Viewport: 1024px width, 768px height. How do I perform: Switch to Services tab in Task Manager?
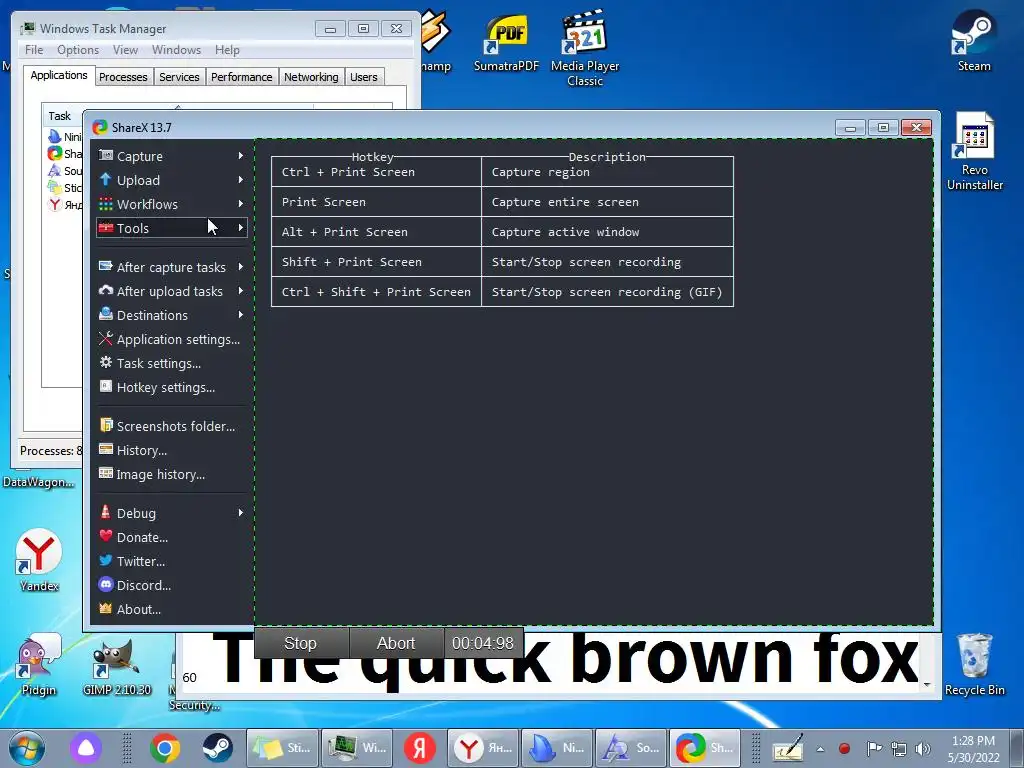pyautogui.click(x=179, y=77)
